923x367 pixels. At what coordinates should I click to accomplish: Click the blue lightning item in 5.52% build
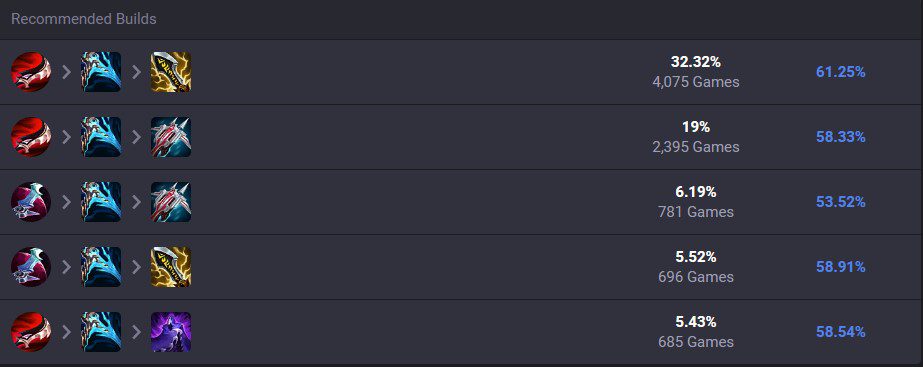coord(101,267)
